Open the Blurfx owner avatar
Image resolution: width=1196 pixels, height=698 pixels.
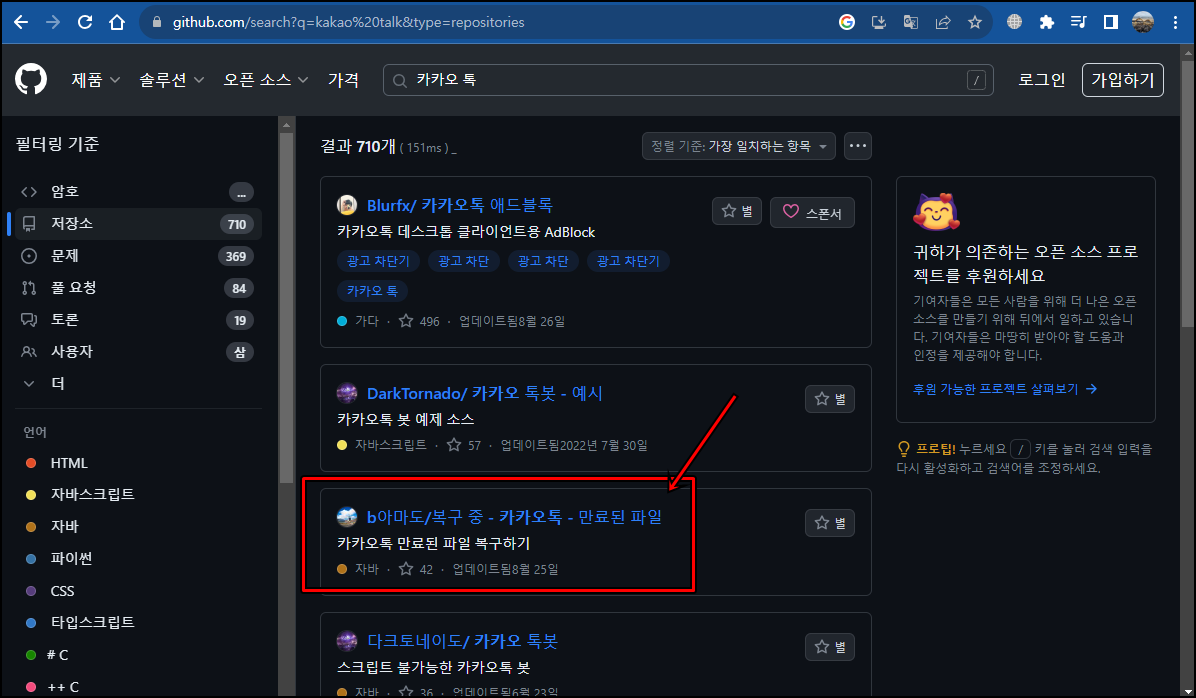[x=347, y=205]
